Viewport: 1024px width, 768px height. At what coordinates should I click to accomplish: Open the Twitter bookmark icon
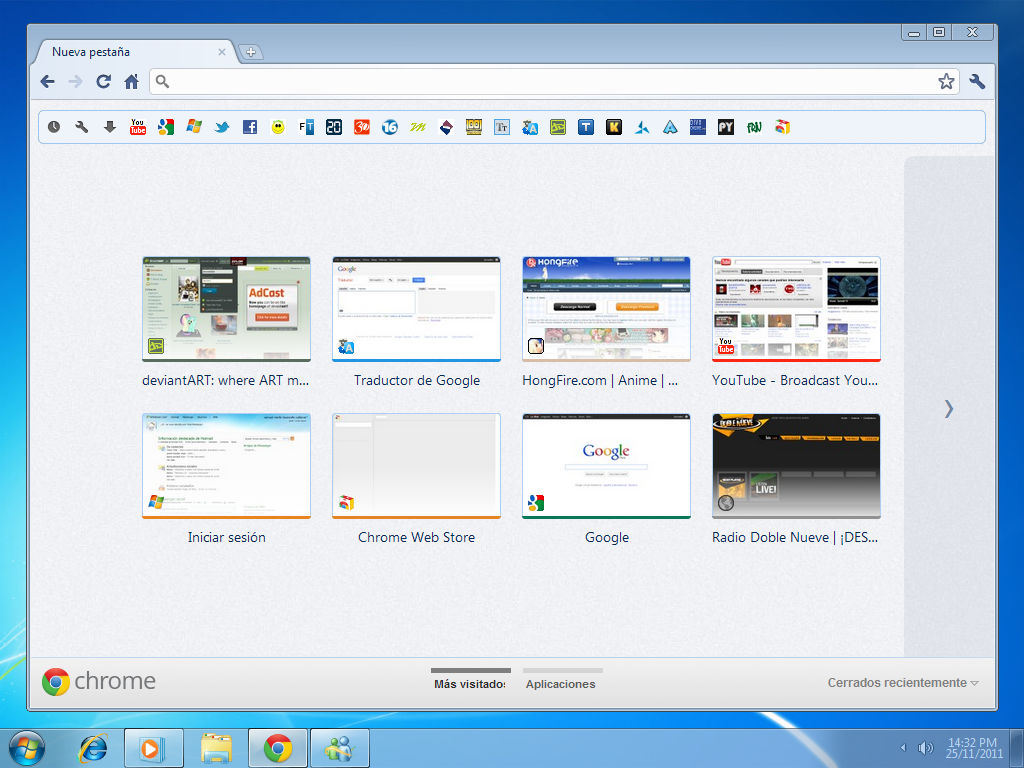pos(221,127)
